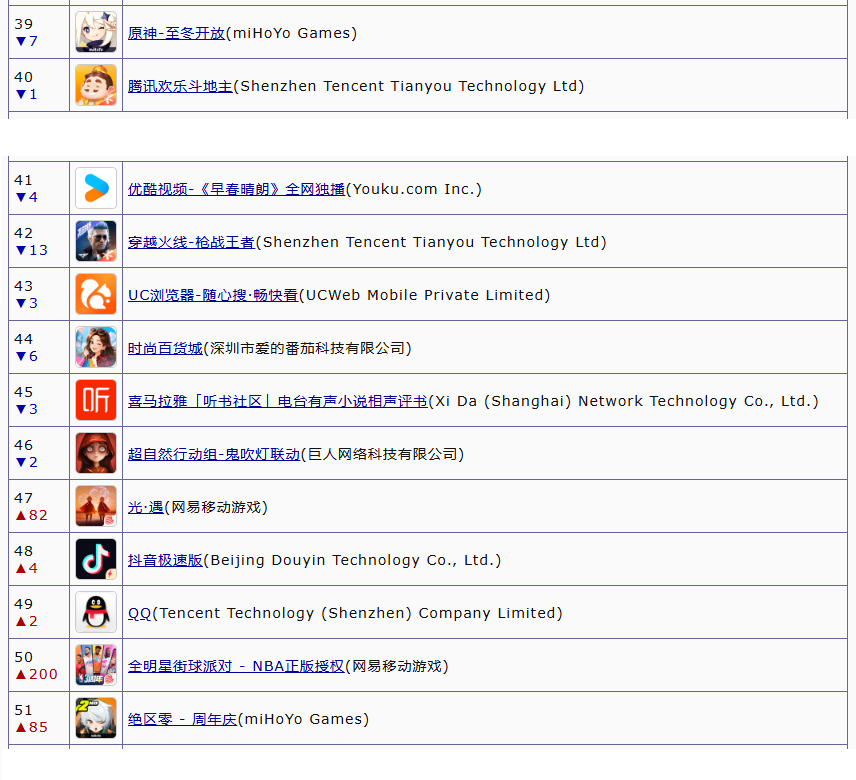
Task: Click the QQ penguin icon
Action: [x=96, y=612]
